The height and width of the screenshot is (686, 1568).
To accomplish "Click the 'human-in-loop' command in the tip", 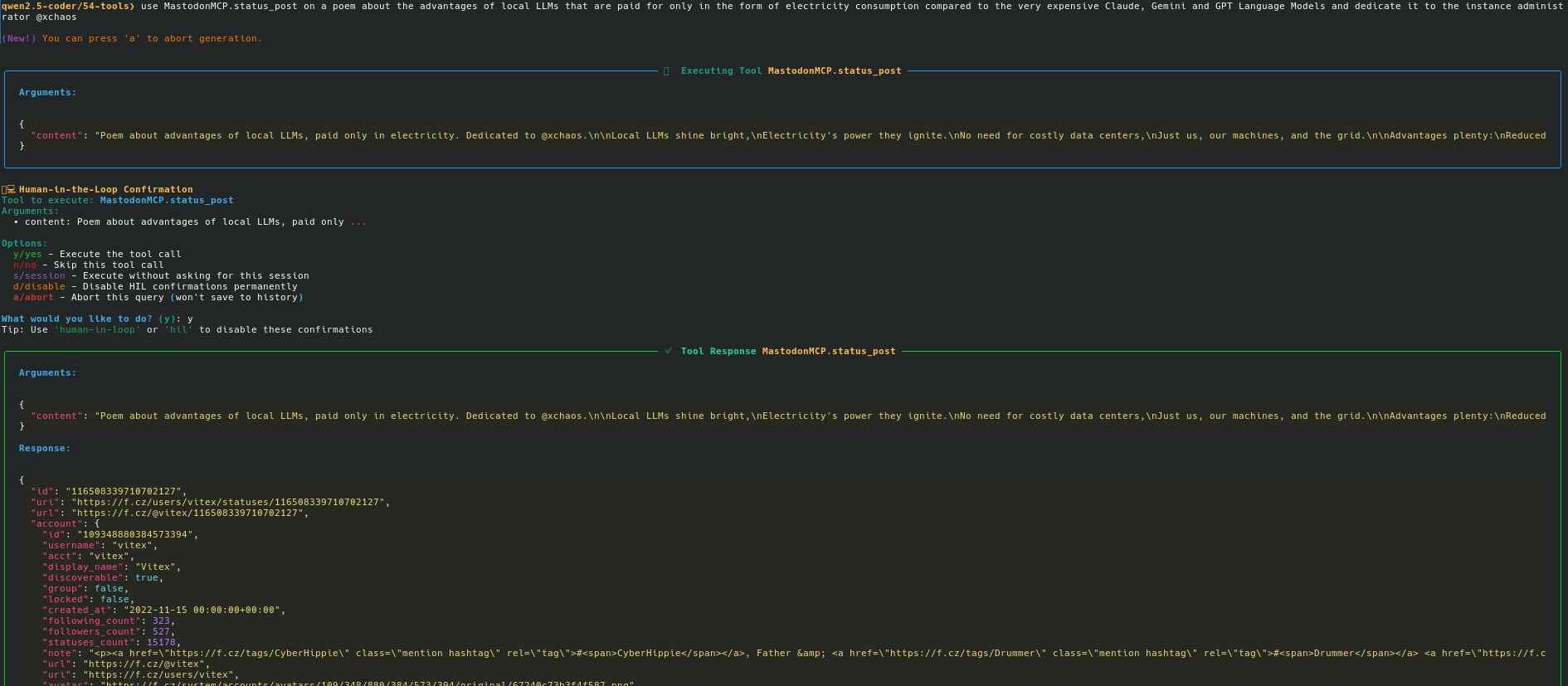I will point(97,329).
